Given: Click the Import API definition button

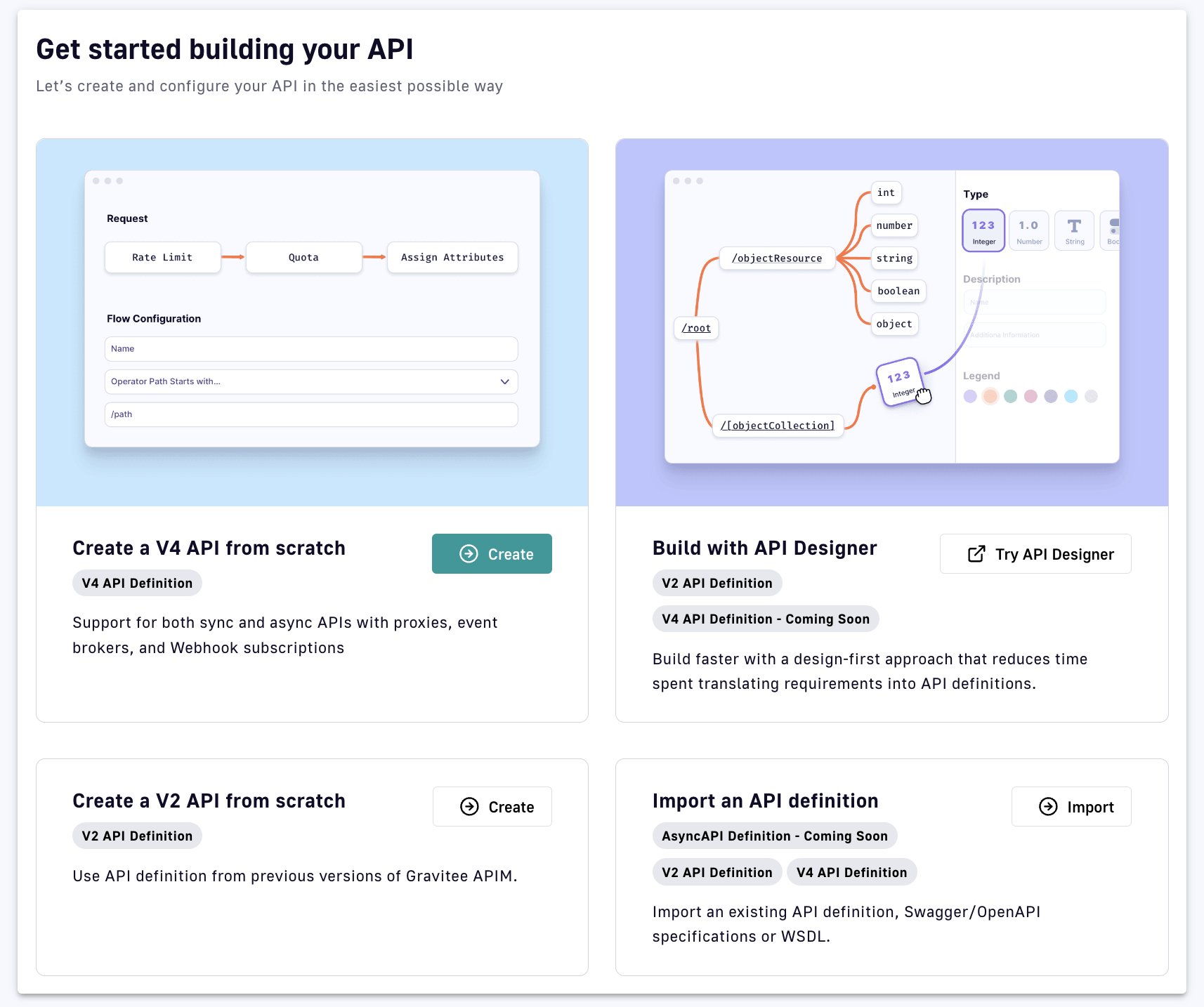Looking at the screenshot, I should [x=1071, y=807].
